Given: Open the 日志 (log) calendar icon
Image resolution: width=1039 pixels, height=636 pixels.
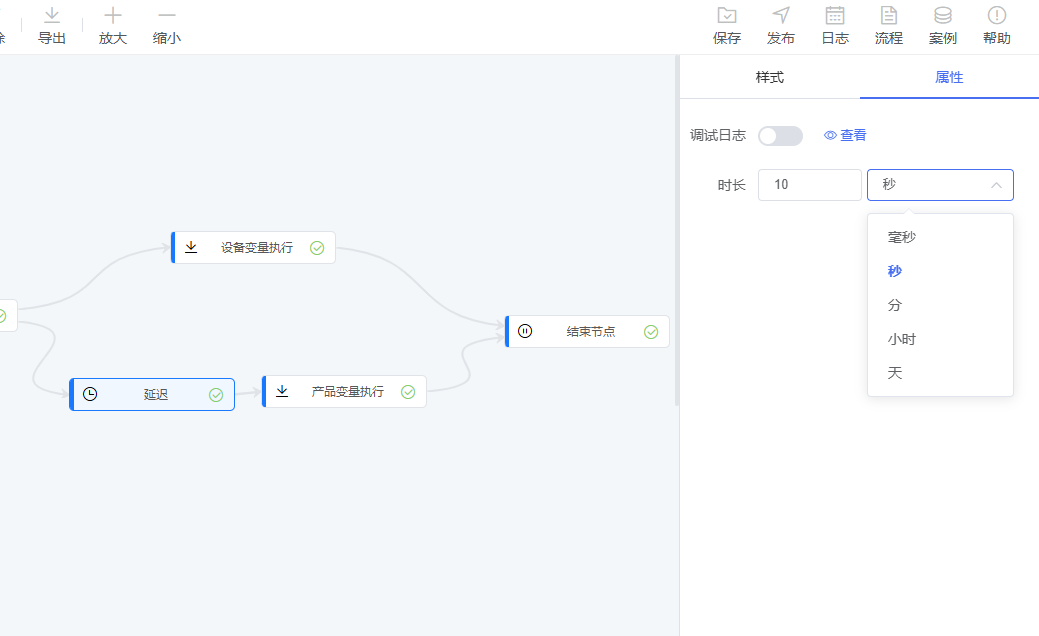Looking at the screenshot, I should pyautogui.click(x=835, y=16).
